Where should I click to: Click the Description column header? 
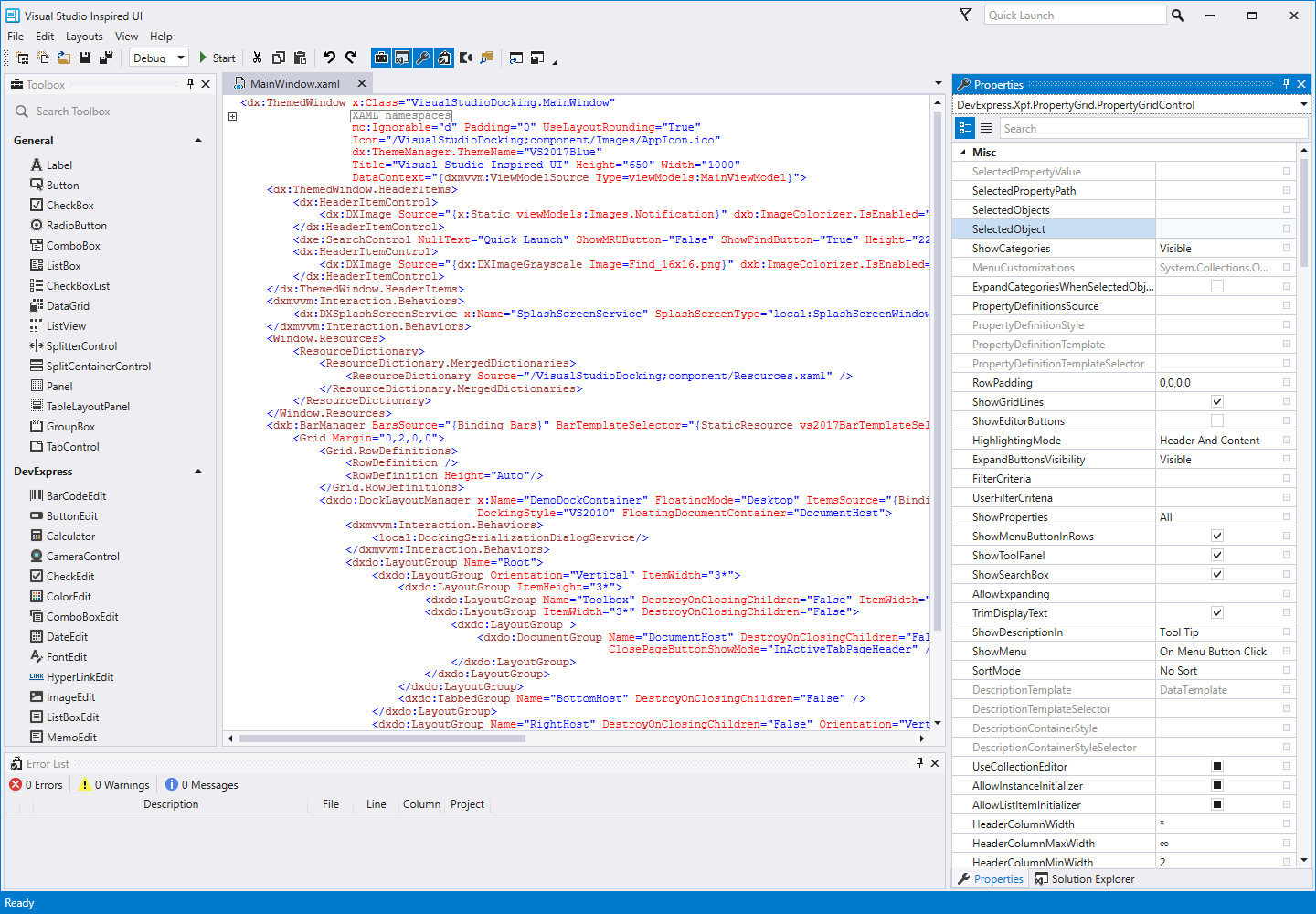(171, 804)
